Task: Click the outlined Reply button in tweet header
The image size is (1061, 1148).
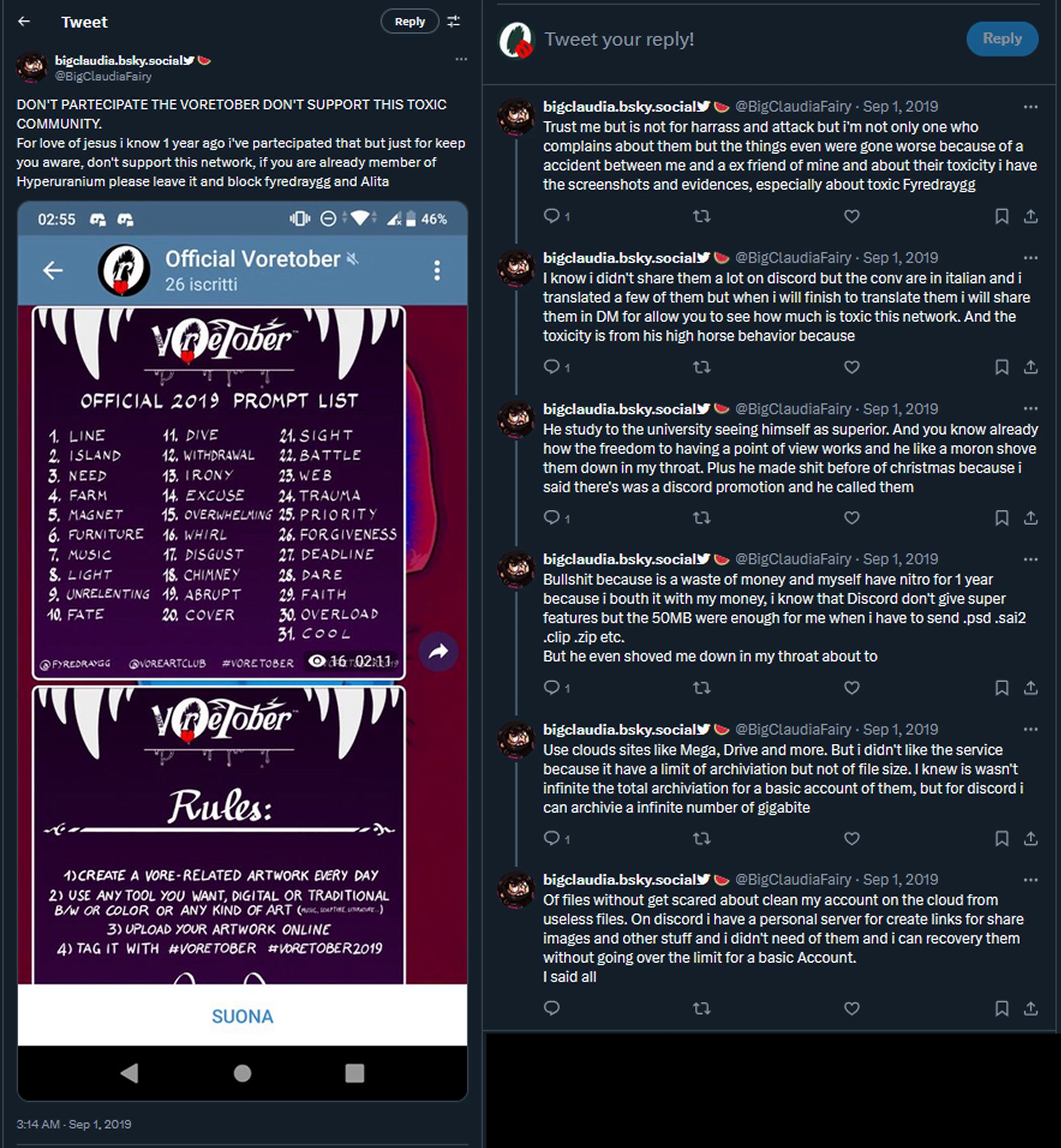Action: point(409,22)
